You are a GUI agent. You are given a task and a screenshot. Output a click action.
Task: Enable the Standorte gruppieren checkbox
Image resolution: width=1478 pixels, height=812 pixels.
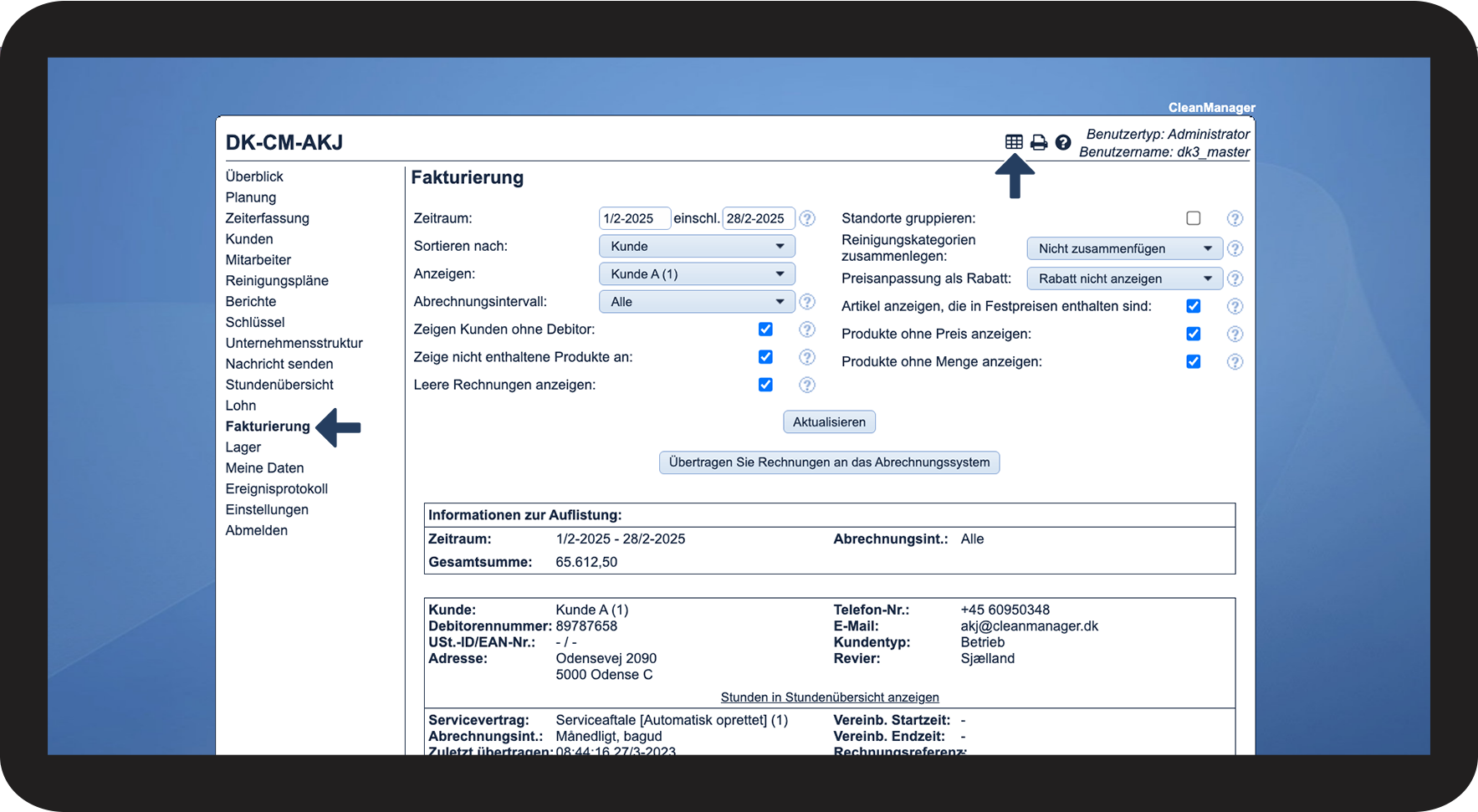pyautogui.click(x=1194, y=218)
